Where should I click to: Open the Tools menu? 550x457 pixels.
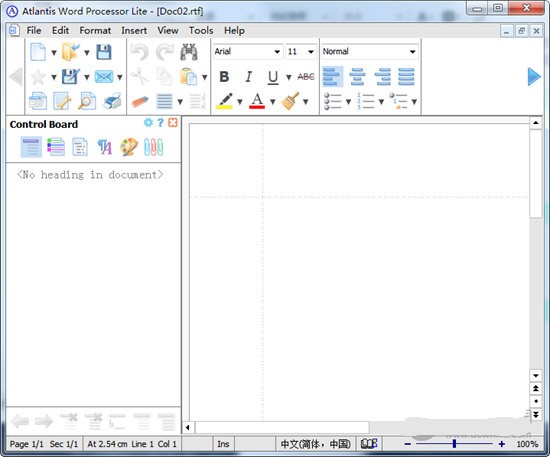pos(201,31)
